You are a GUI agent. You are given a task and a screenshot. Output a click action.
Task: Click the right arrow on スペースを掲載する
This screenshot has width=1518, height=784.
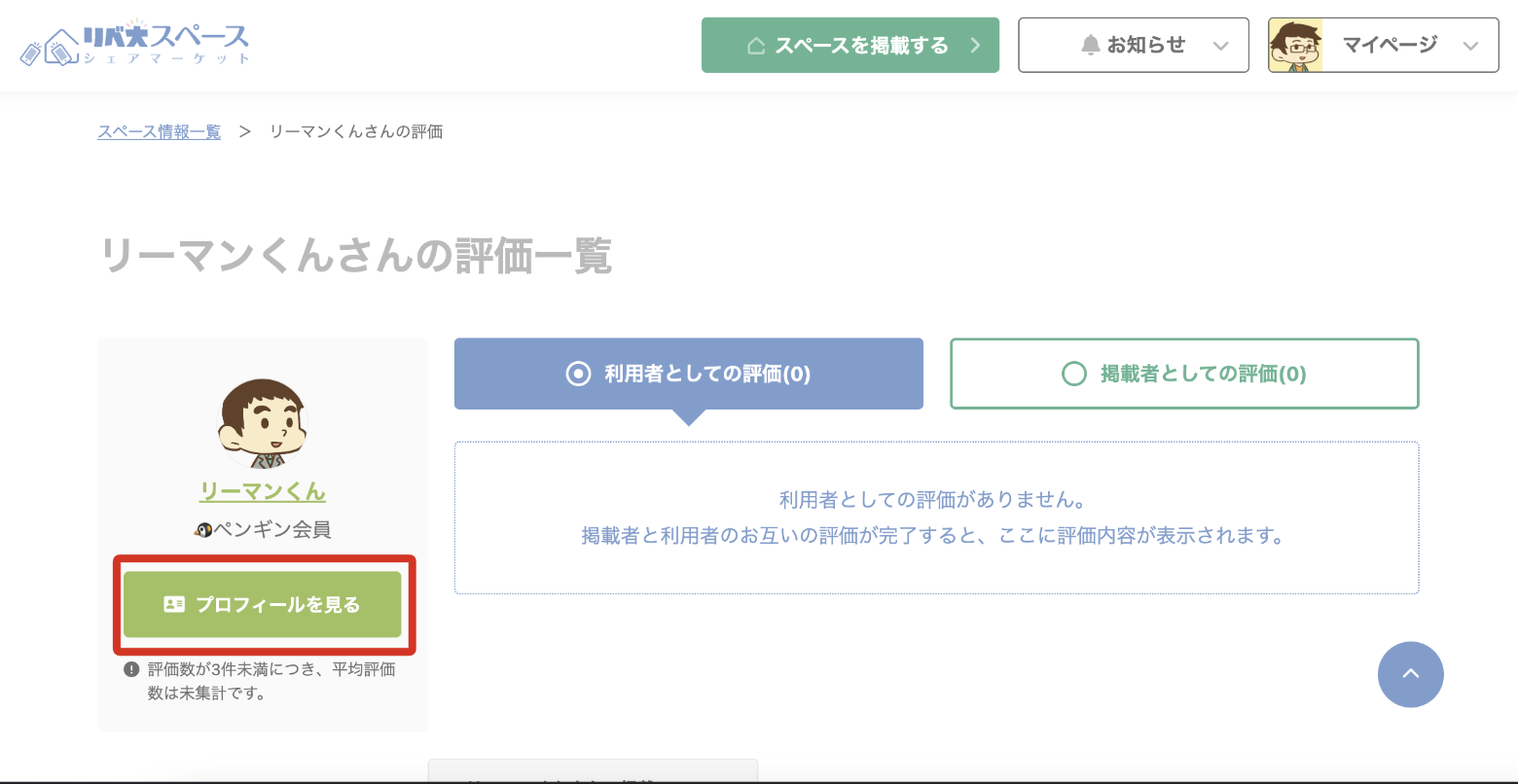point(975,46)
